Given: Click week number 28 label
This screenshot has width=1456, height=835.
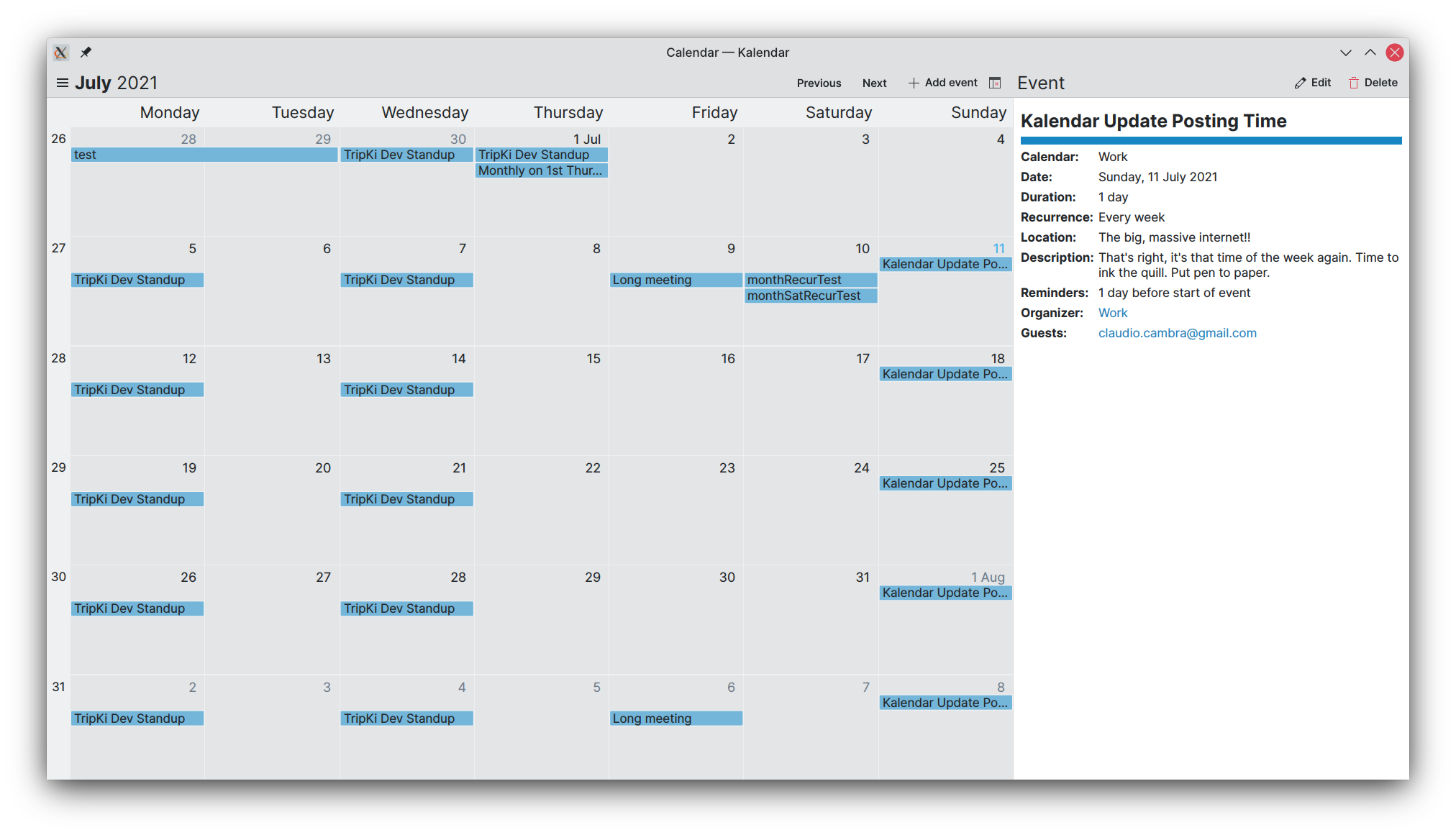Looking at the screenshot, I should pyautogui.click(x=58, y=358).
